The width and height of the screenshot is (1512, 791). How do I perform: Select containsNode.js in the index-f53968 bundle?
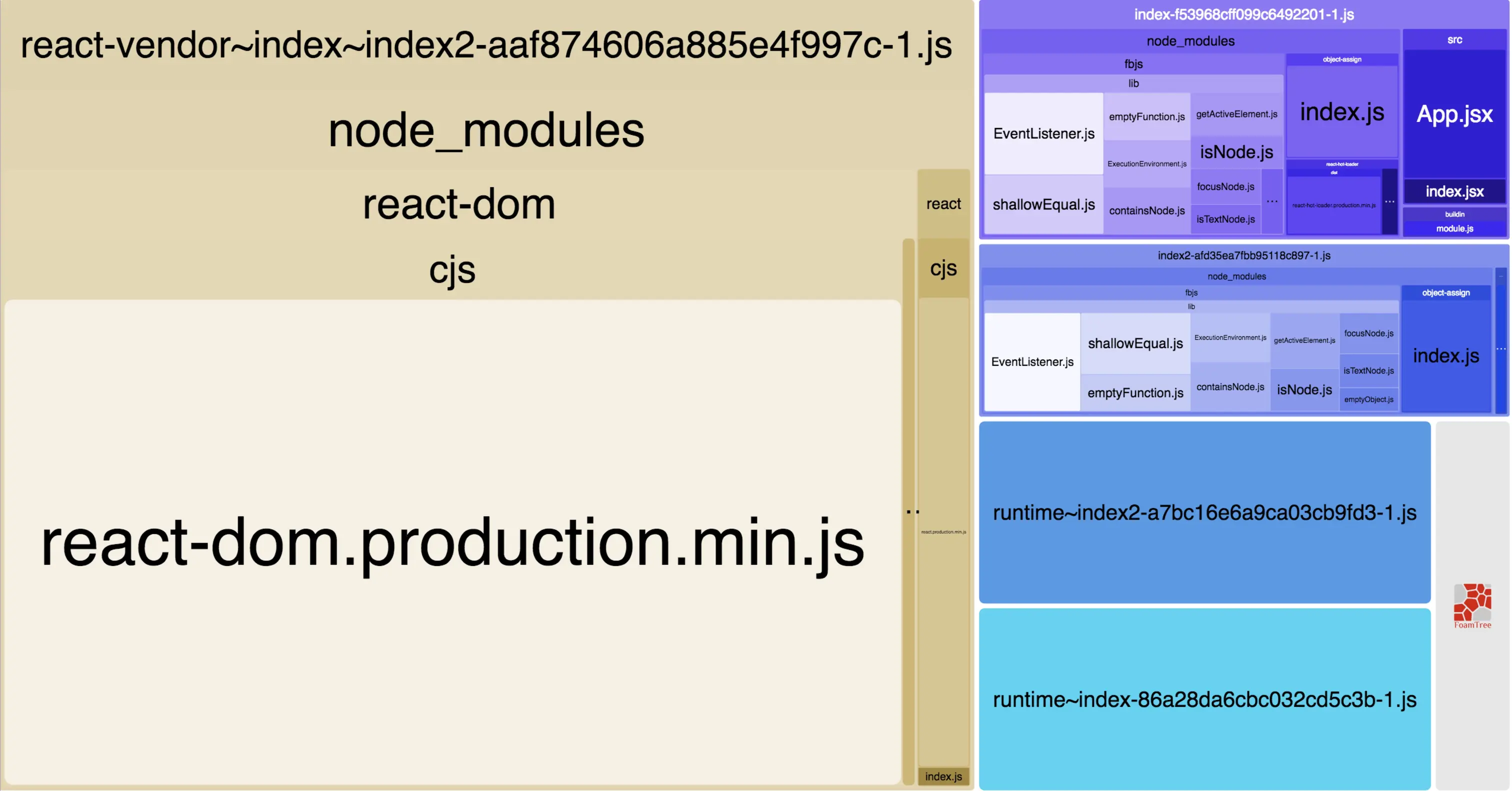pyautogui.click(x=1147, y=210)
